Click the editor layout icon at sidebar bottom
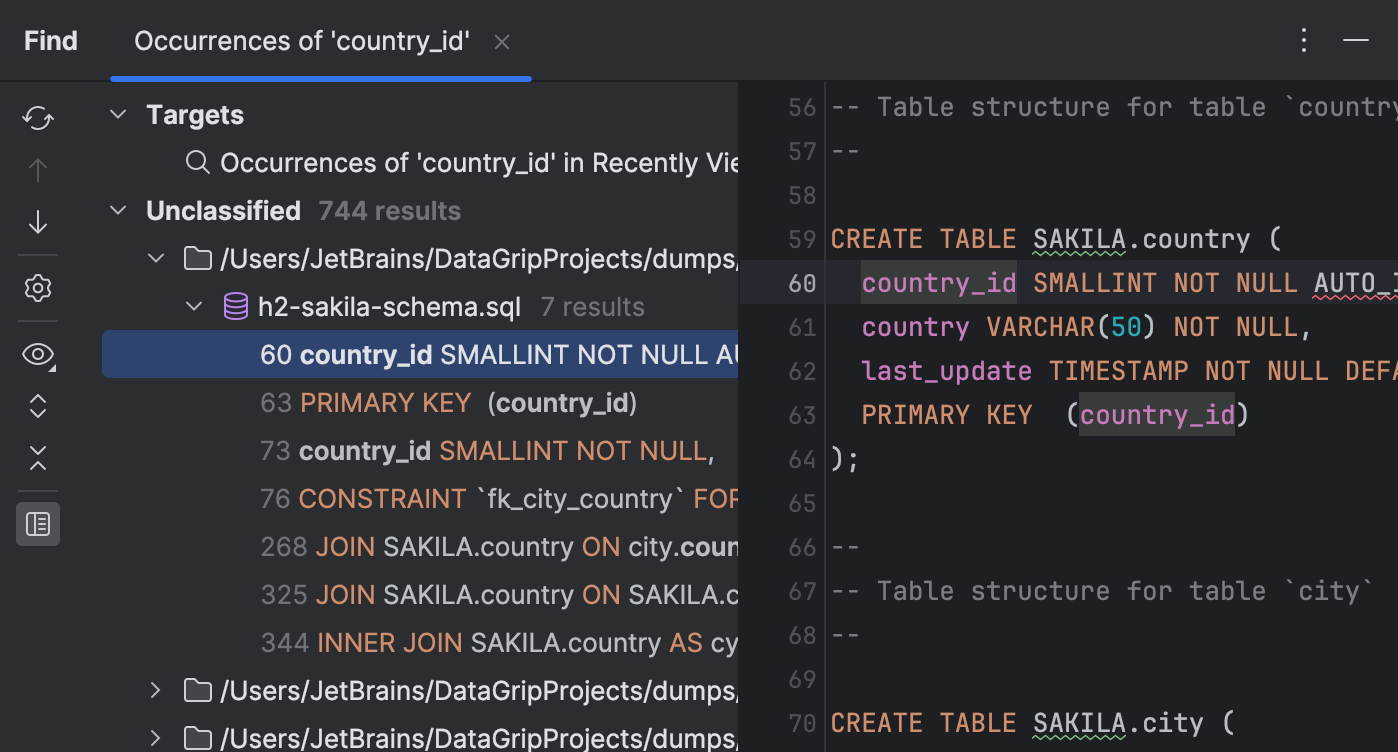Viewport: 1398px width, 752px height. point(37,523)
